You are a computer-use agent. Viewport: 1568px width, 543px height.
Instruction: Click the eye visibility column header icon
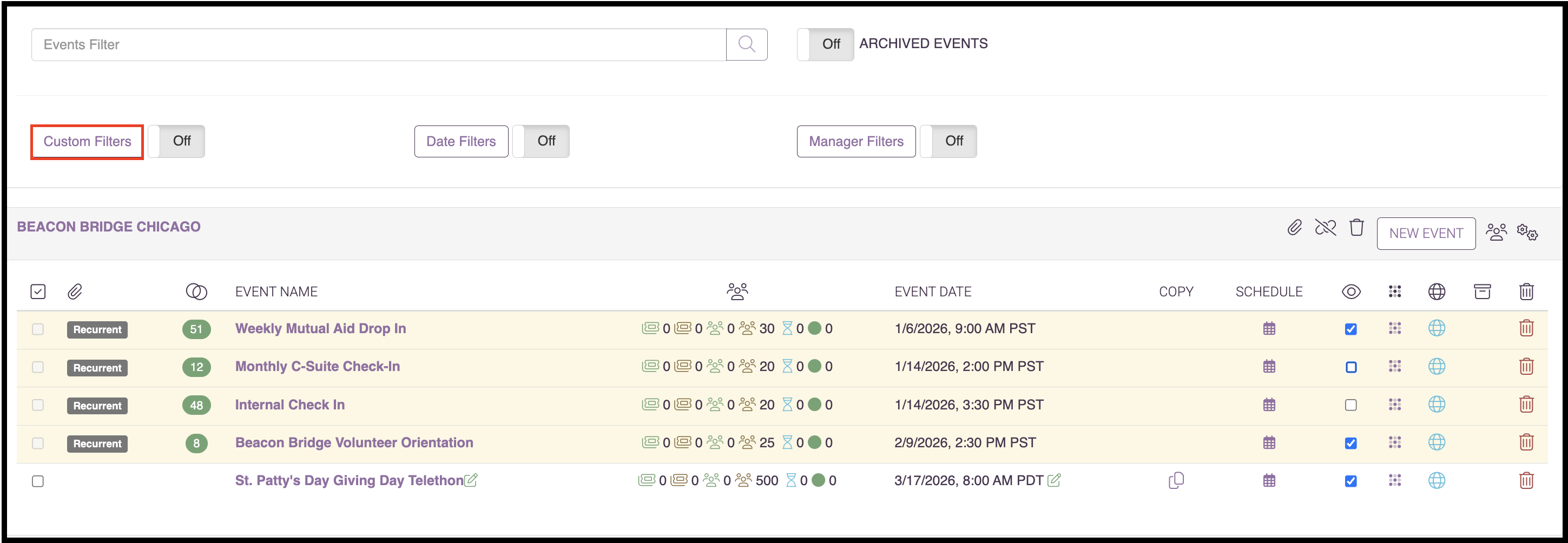coord(1350,292)
